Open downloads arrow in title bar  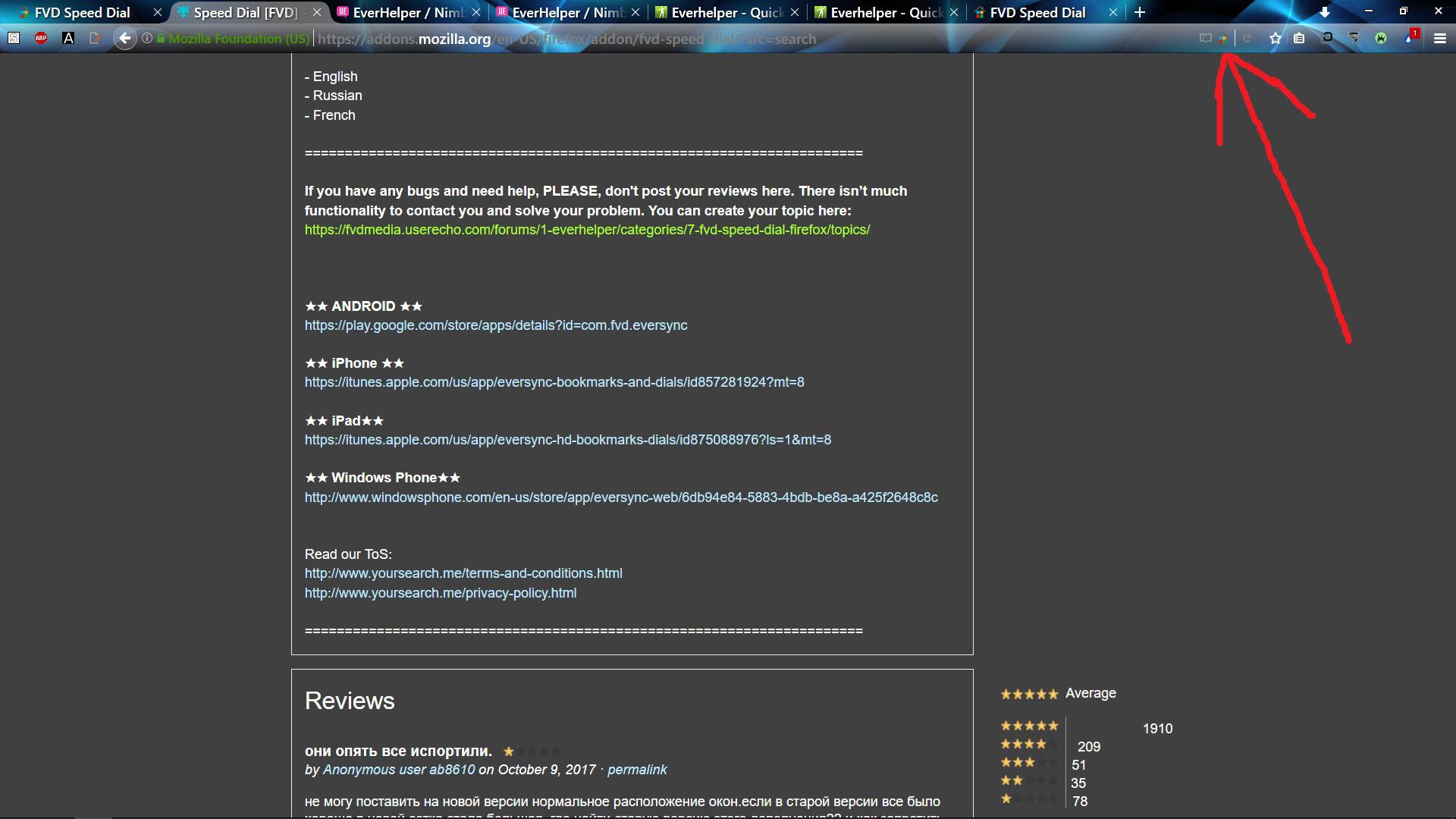[x=1324, y=12]
